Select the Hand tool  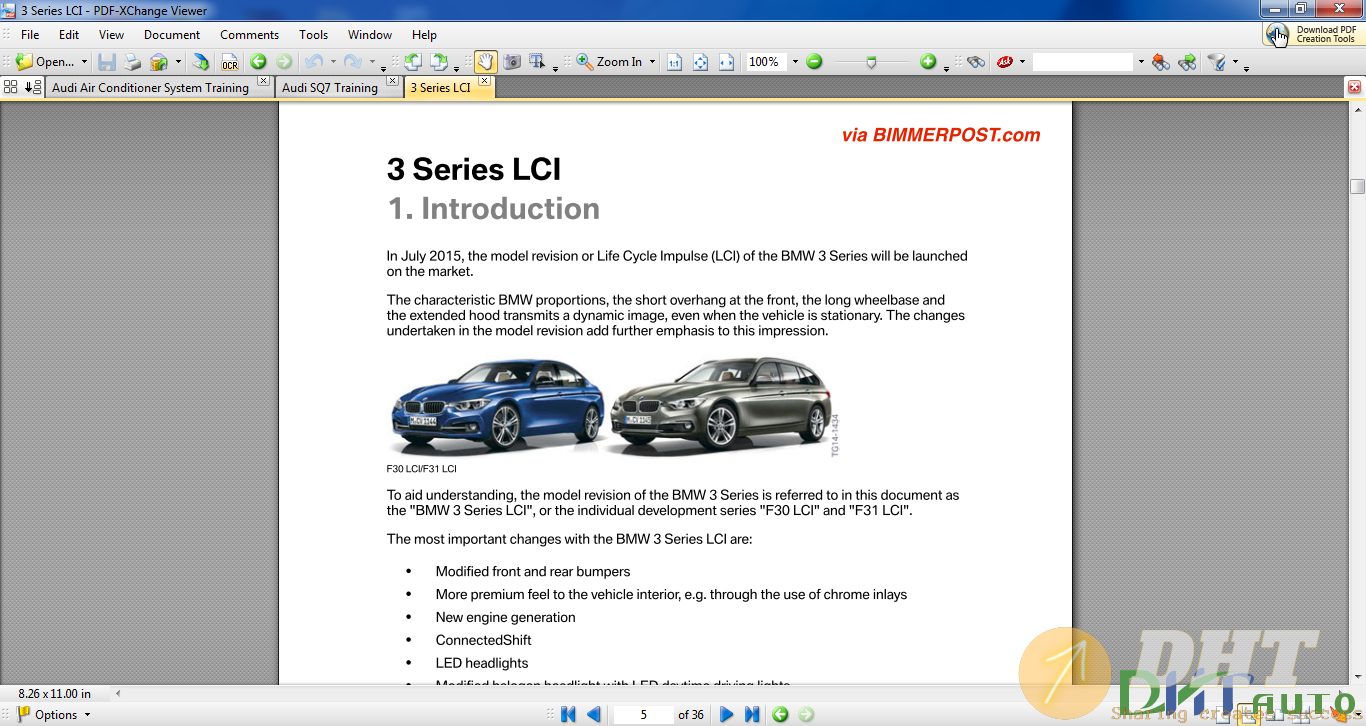[485, 62]
